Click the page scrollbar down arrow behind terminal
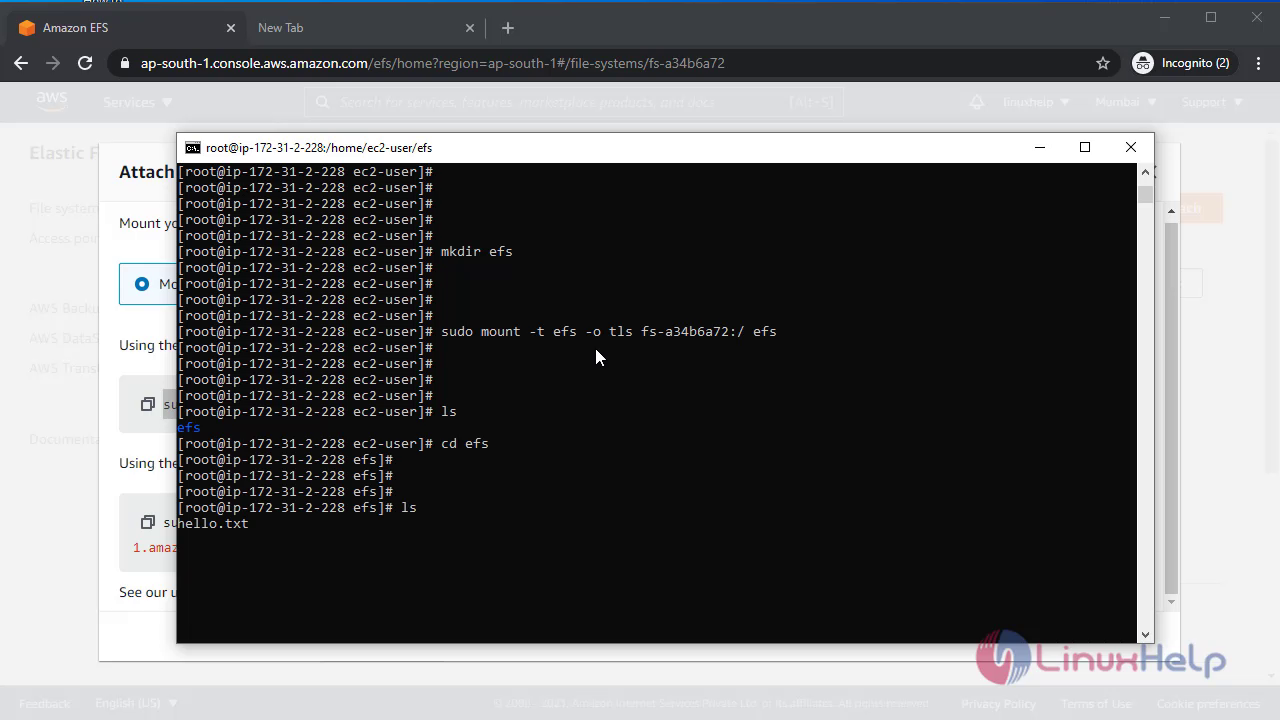This screenshot has height=720, width=1280. (x=1172, y=602)
